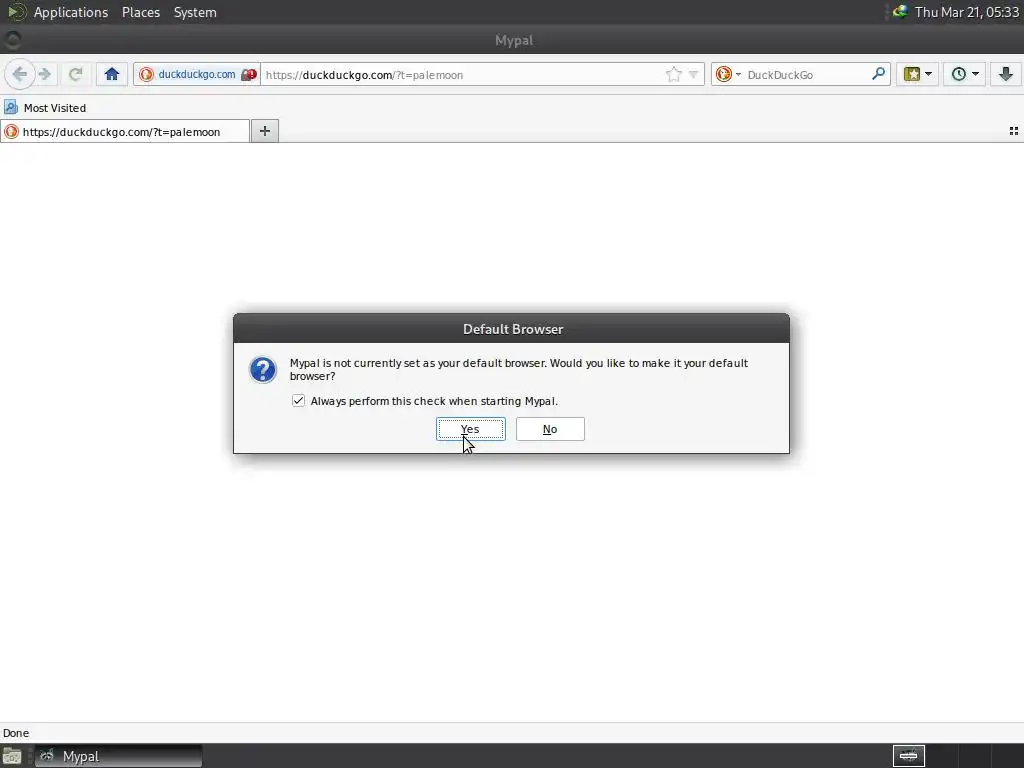The image size is (1024, 768).
Task: Open the Places menu
Action: (141, 12)
